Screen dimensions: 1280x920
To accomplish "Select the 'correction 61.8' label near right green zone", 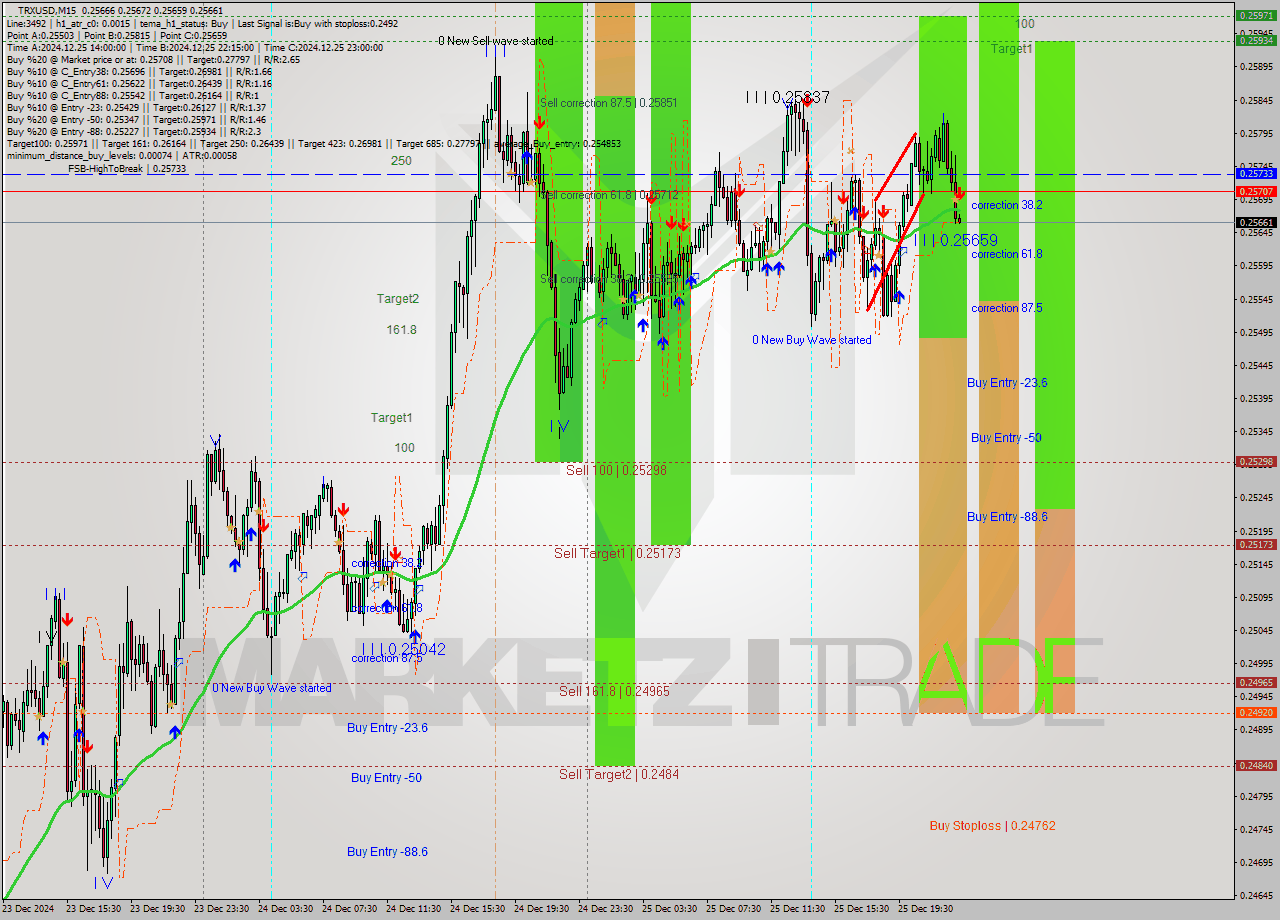I will [x=1007, y=255].
